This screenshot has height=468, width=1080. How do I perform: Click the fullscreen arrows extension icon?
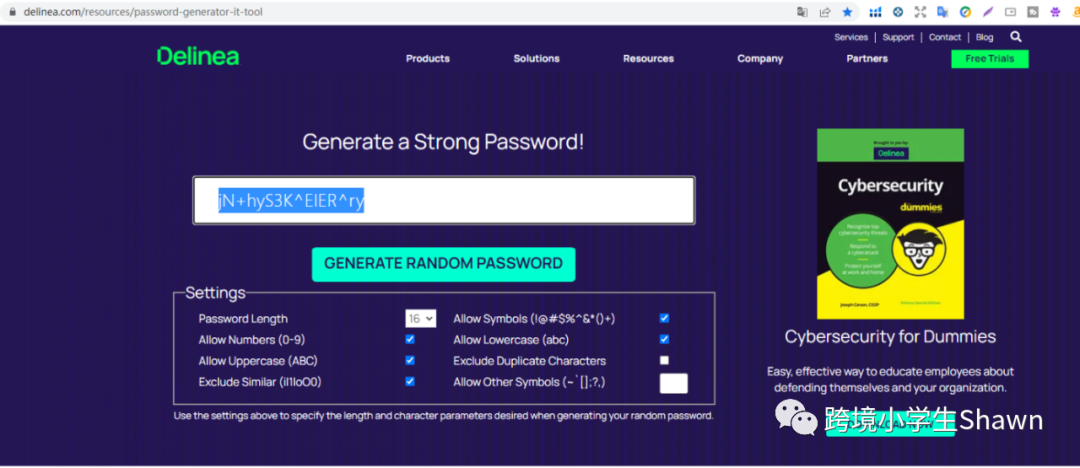click(920, 12)
